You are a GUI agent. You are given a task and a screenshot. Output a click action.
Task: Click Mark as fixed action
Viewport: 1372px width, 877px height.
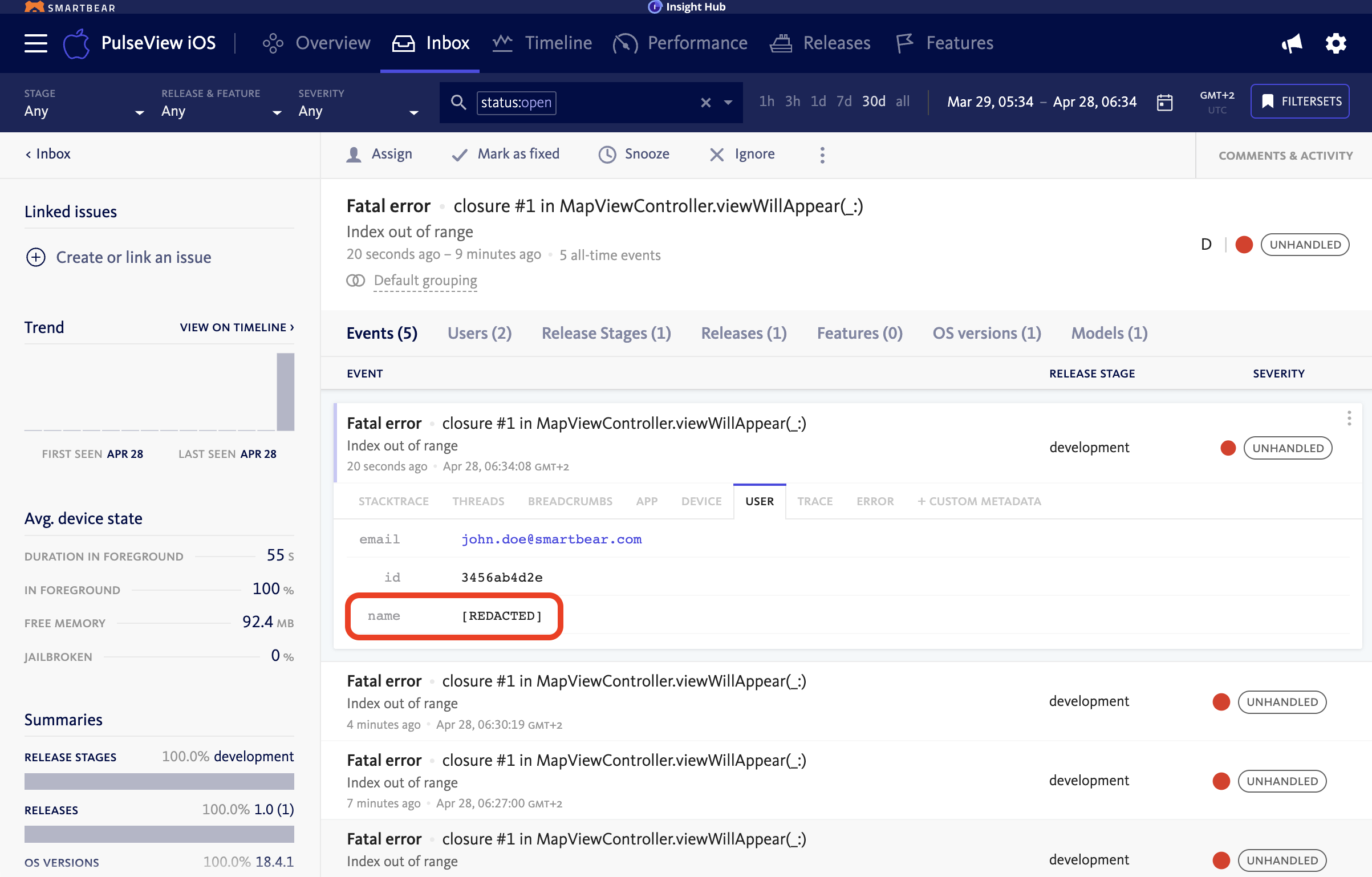tap(505, 155)
